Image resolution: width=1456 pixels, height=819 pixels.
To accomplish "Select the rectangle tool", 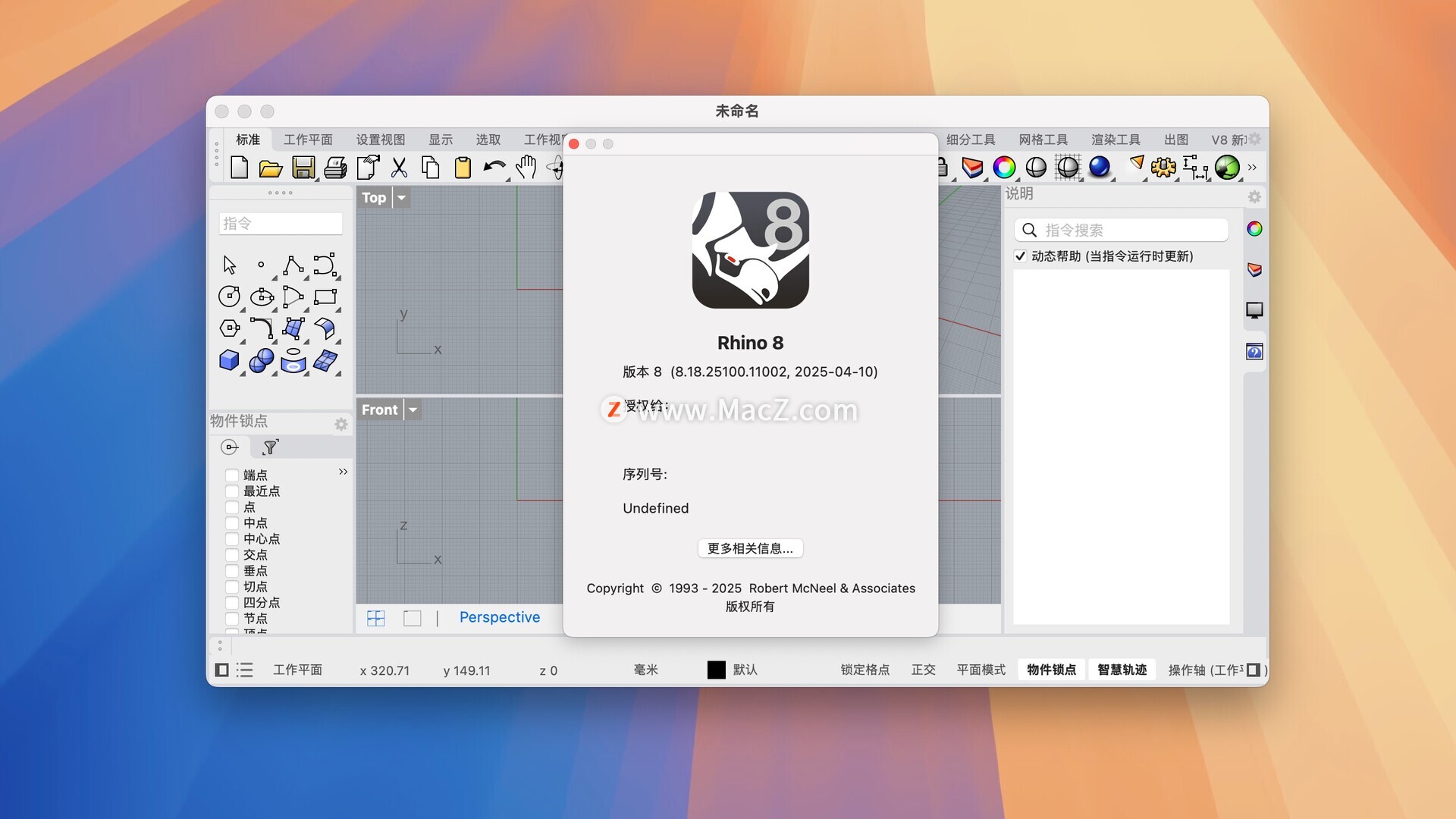I will (x=325, y=297).
